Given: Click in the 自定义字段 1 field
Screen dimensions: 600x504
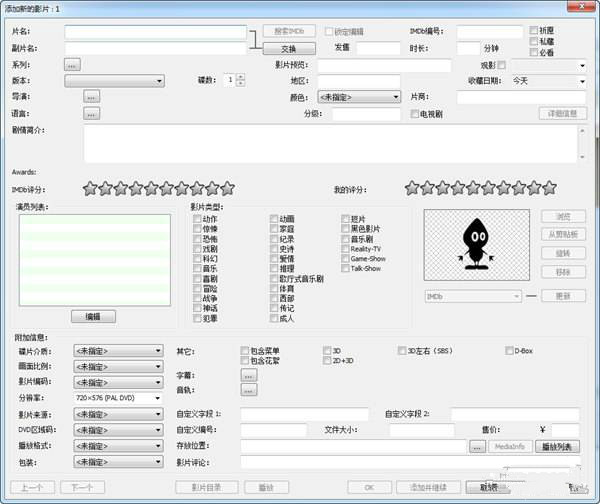Looking at the screenshot, I should (304, 414).
